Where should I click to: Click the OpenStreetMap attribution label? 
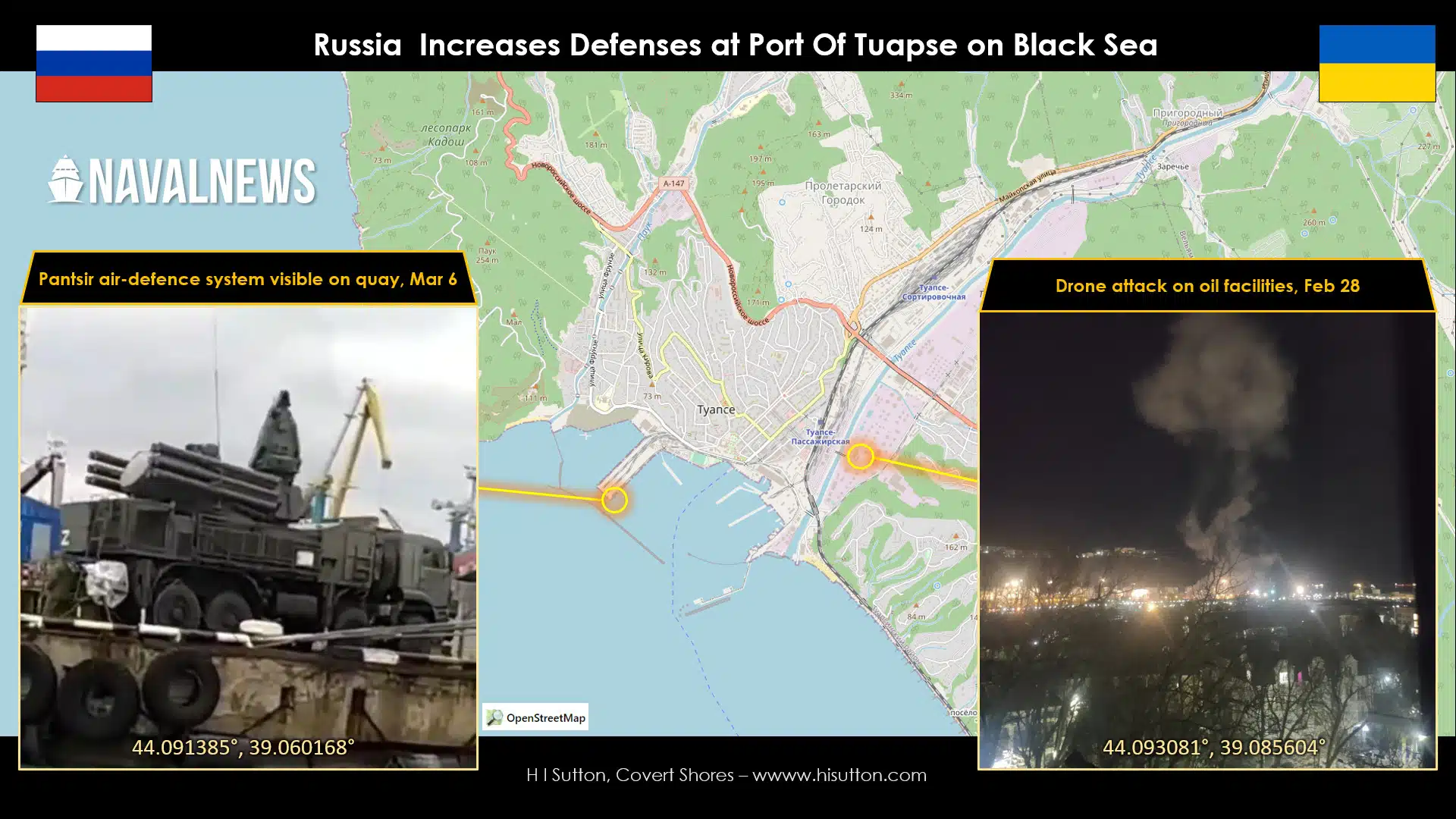point(545,717)
